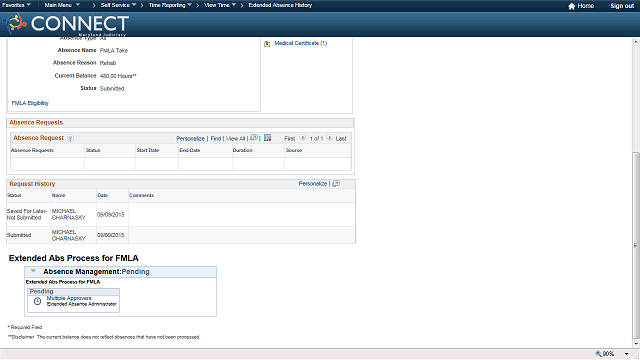Sort by Status column in Absence Request grid
This screenshot has height=360, width=640.
[93, 150]
